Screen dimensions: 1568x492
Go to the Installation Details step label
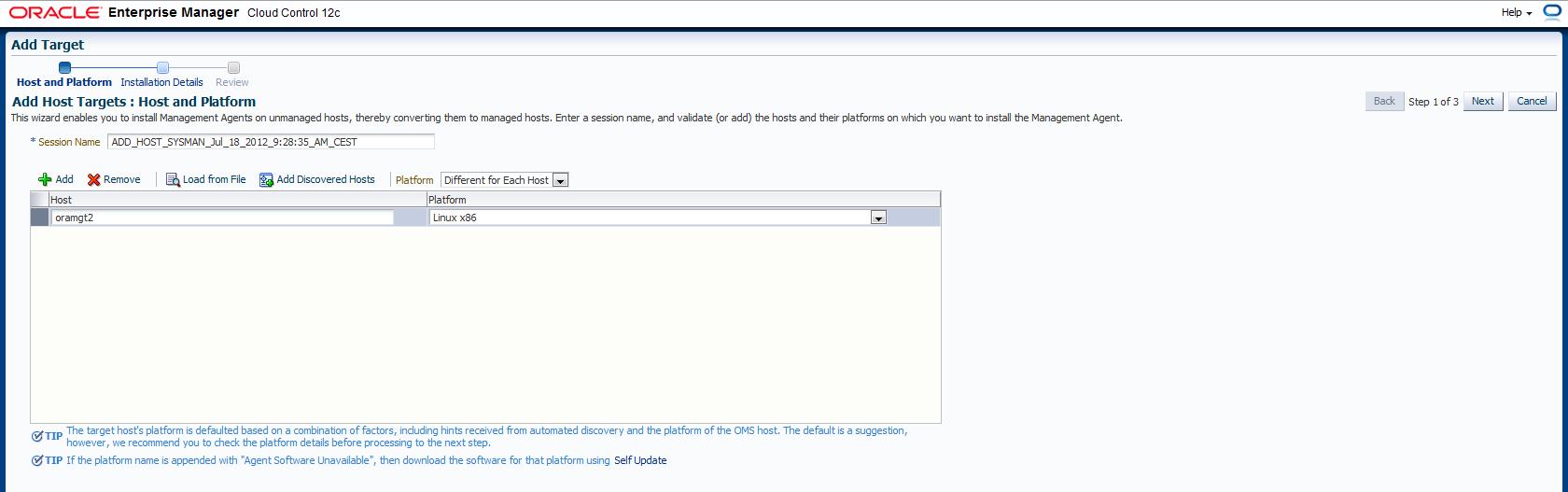tap(161, 82)
